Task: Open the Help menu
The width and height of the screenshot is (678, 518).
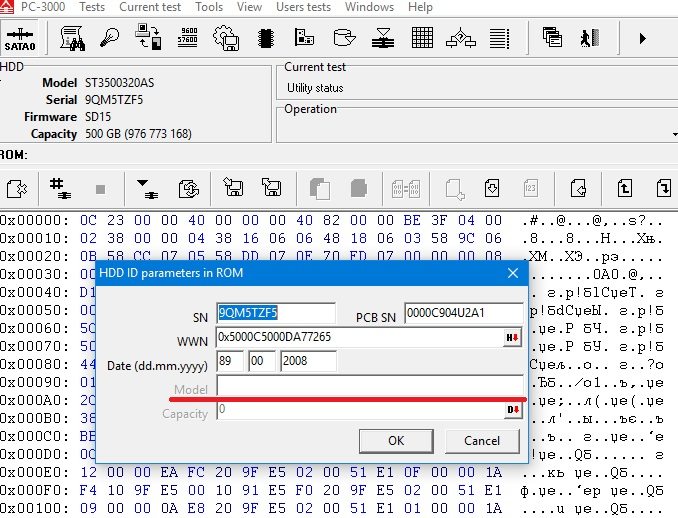Action: click(420, 7)
